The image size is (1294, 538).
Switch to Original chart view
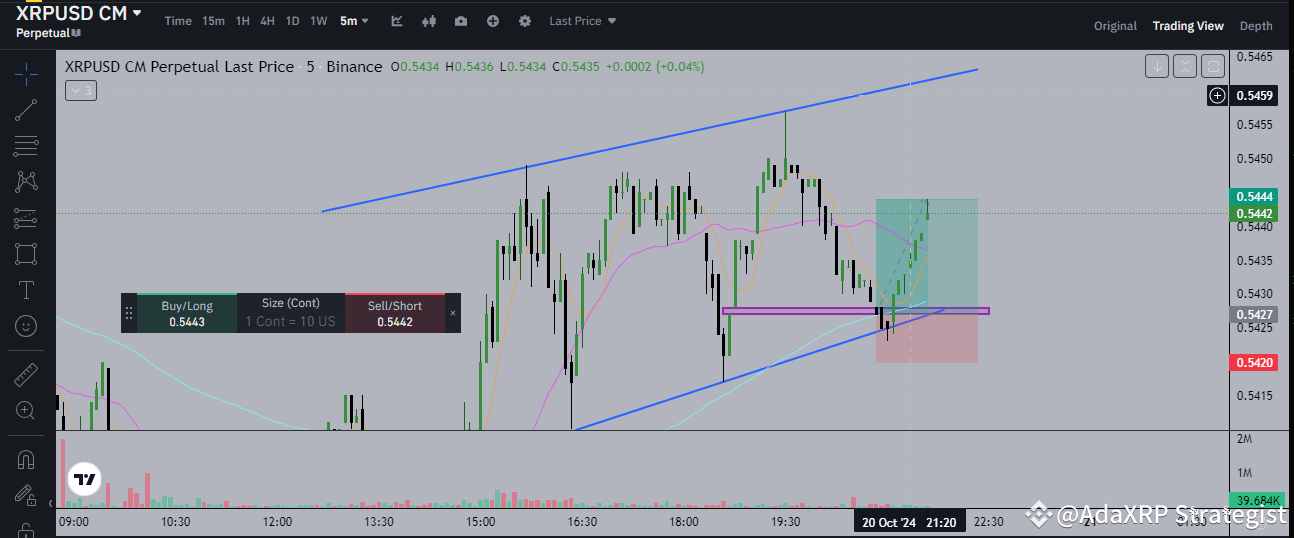(1115, 26)
